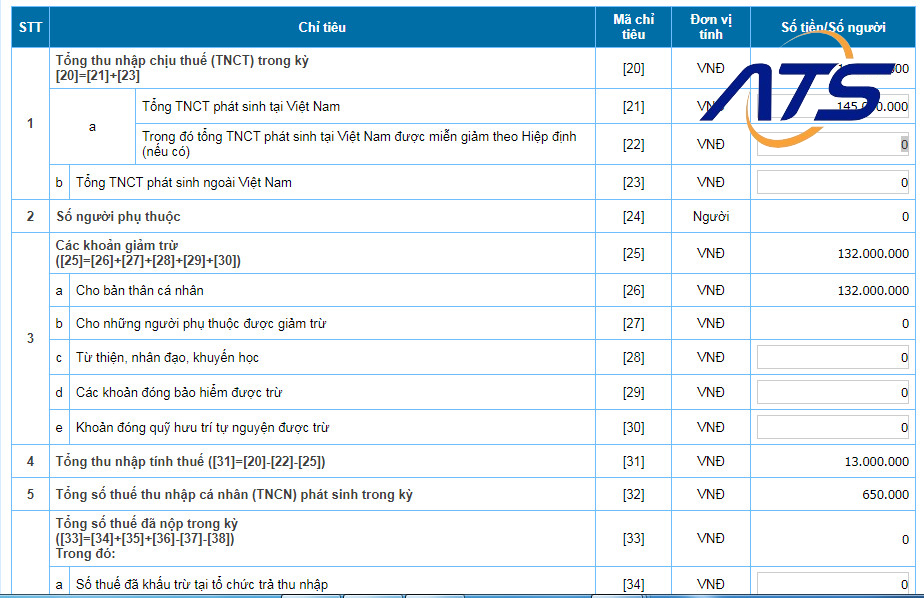924x598 pixels.
Task: Click the 650.000 tax amount value
Action: coord(885,495)
